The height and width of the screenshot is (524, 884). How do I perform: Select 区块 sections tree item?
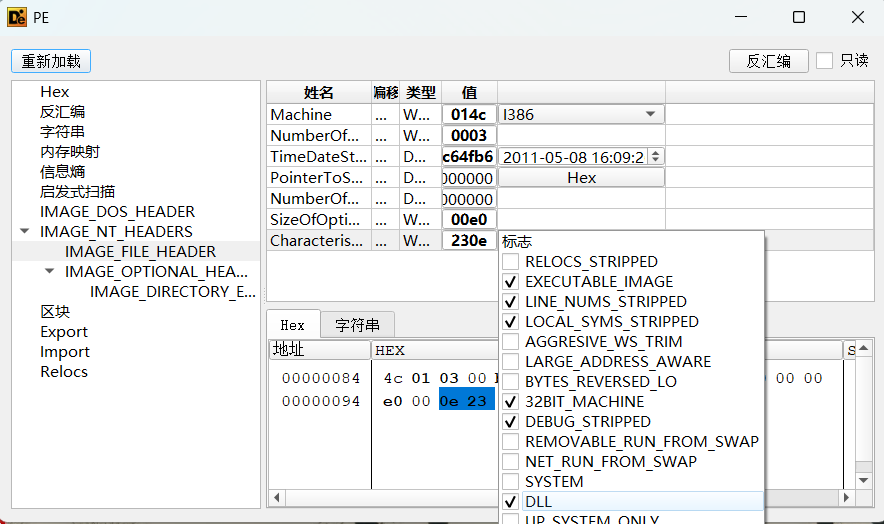click(x=55, y=312)
